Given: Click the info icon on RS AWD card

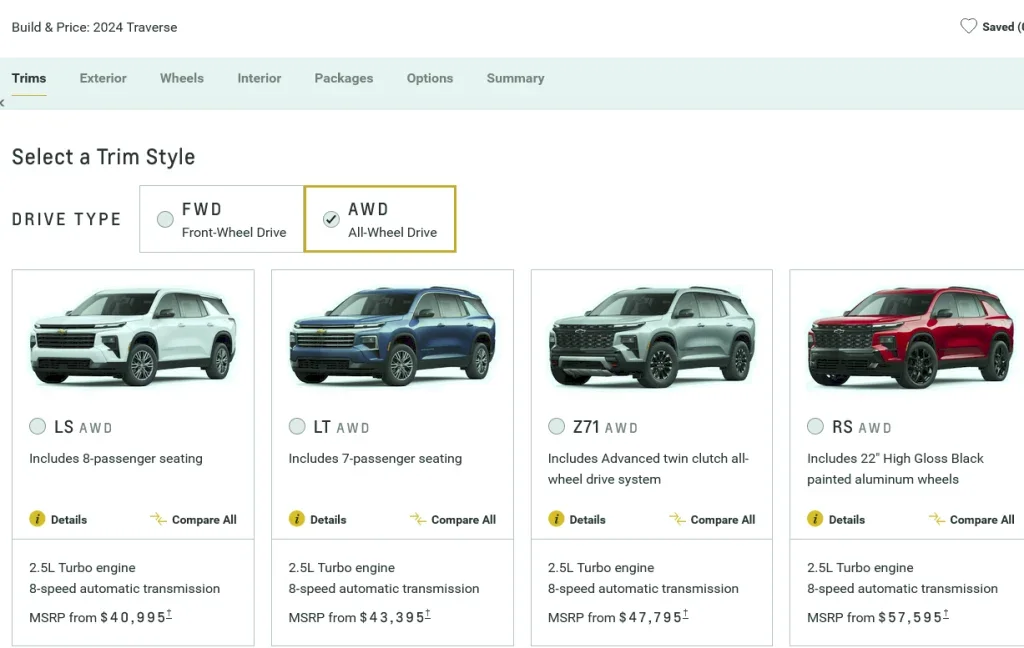Looking at the screenshot, I should pyautogui.click(x=815, y=519).
